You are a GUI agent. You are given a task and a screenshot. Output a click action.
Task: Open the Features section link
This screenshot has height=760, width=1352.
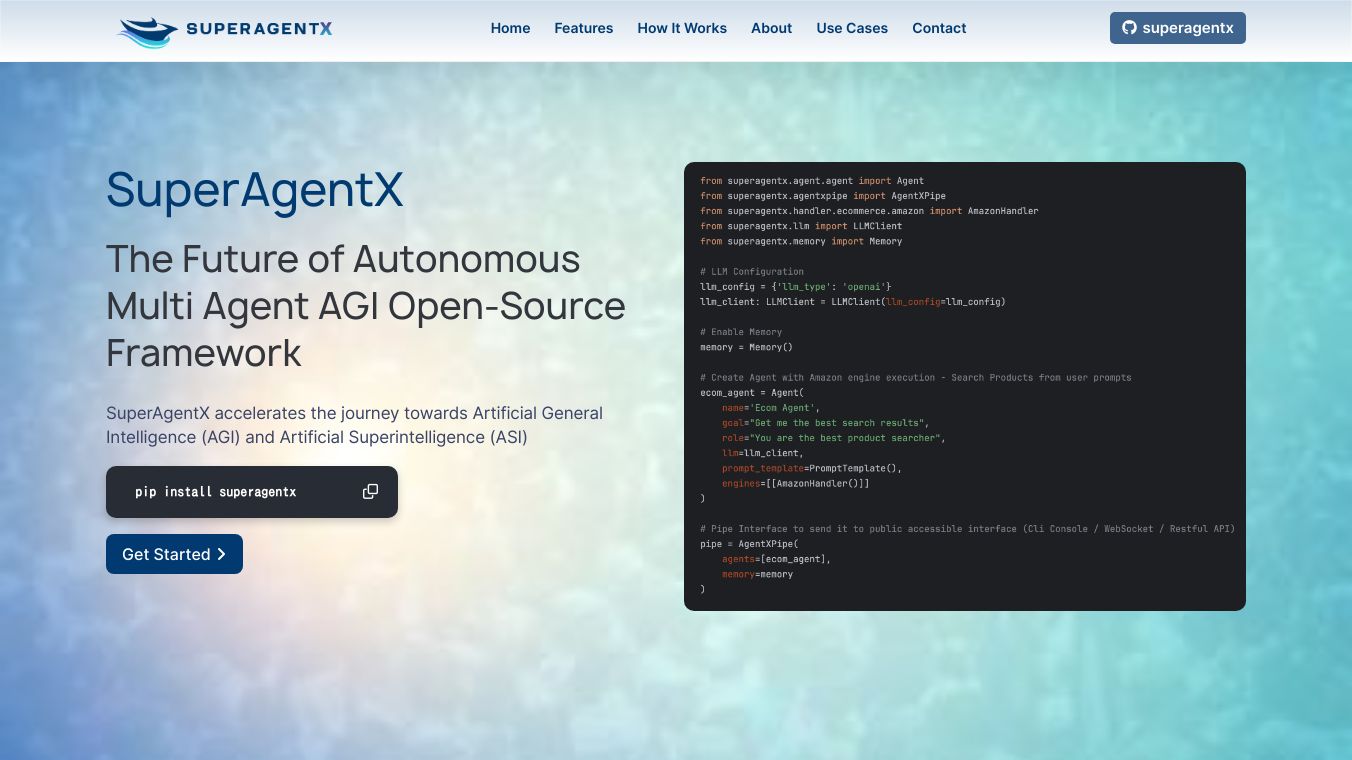(x=583, y=28)
